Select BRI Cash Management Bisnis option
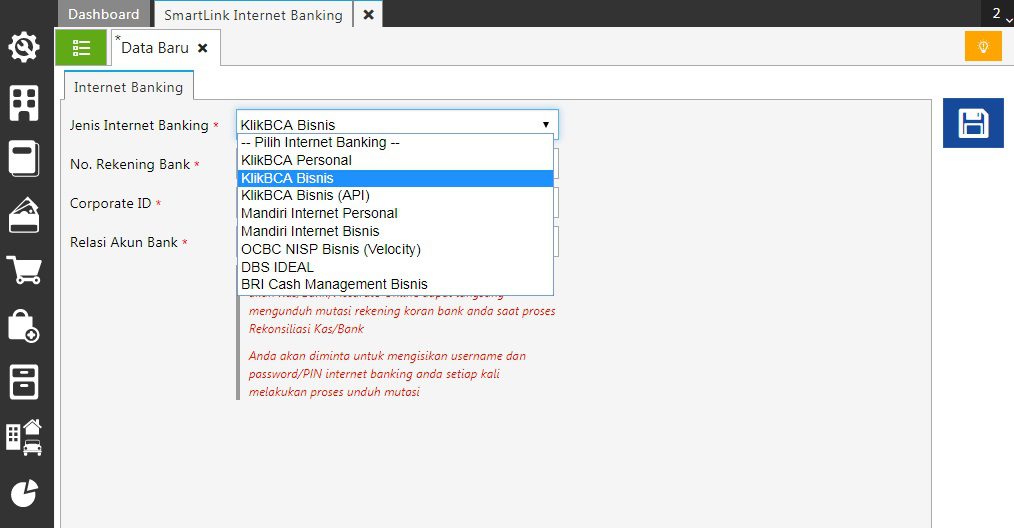Image resolution: width=1014 pixels, height=528 pixels. (334, 285)
